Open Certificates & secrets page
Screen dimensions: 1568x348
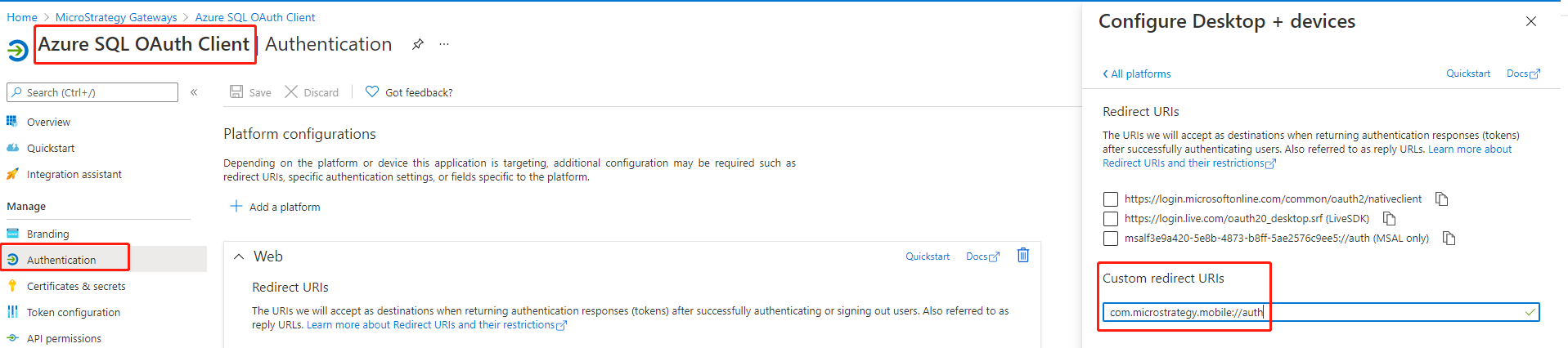[x=75, y=286]
